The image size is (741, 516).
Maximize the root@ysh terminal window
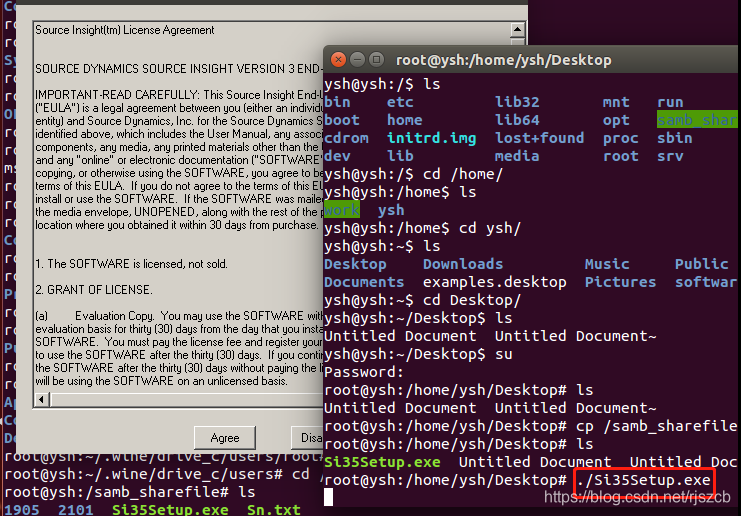(x=377, y=60)
